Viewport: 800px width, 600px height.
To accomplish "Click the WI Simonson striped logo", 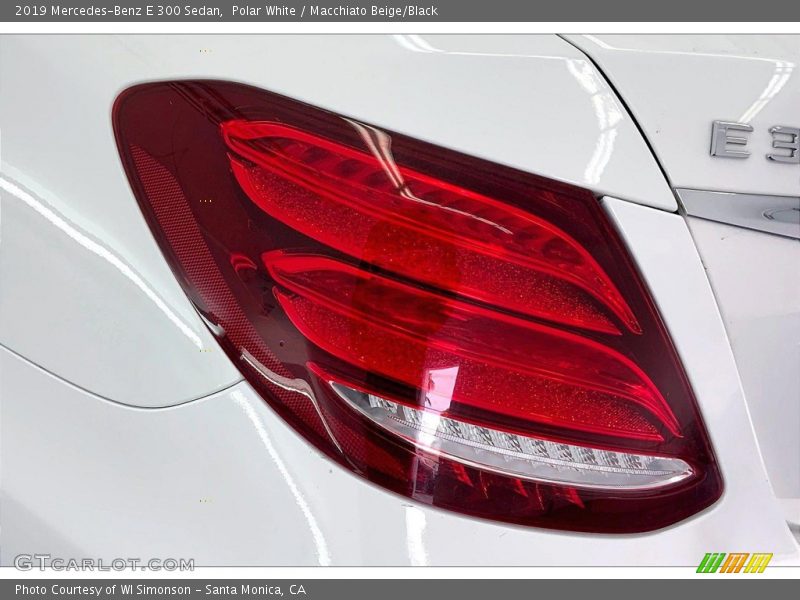I will pos(734,563).
